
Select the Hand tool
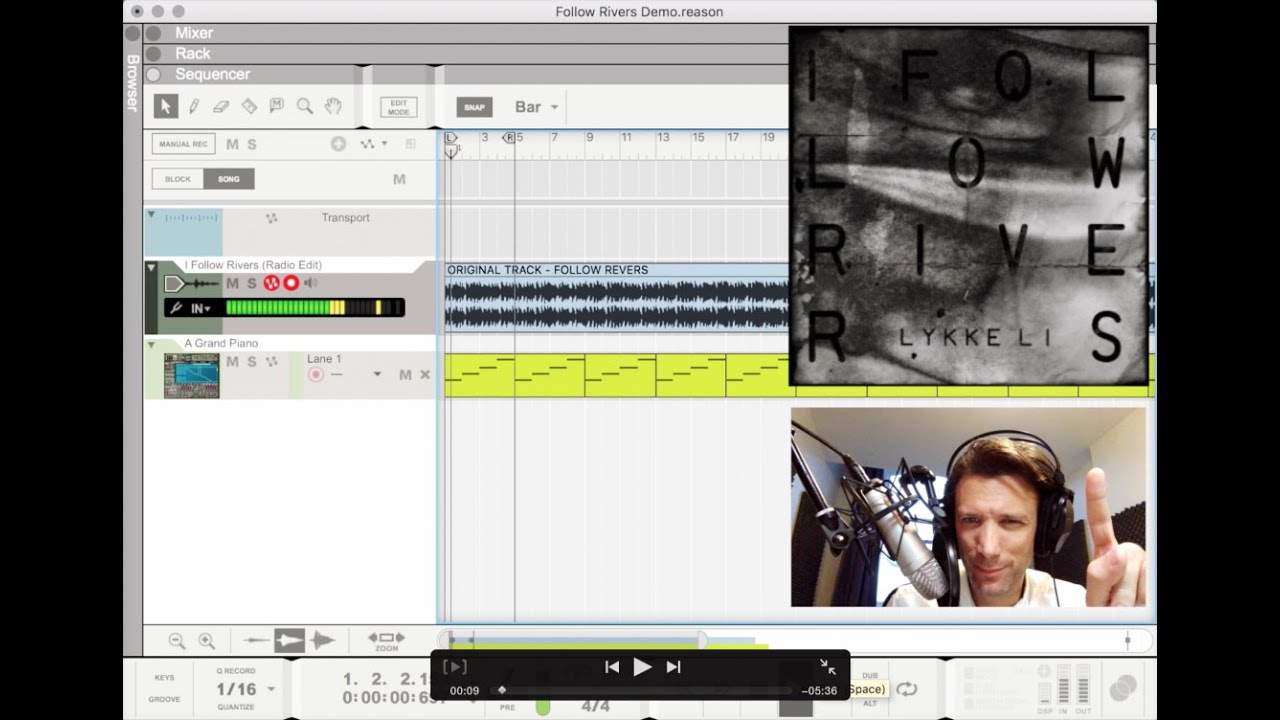click(333, 106)
